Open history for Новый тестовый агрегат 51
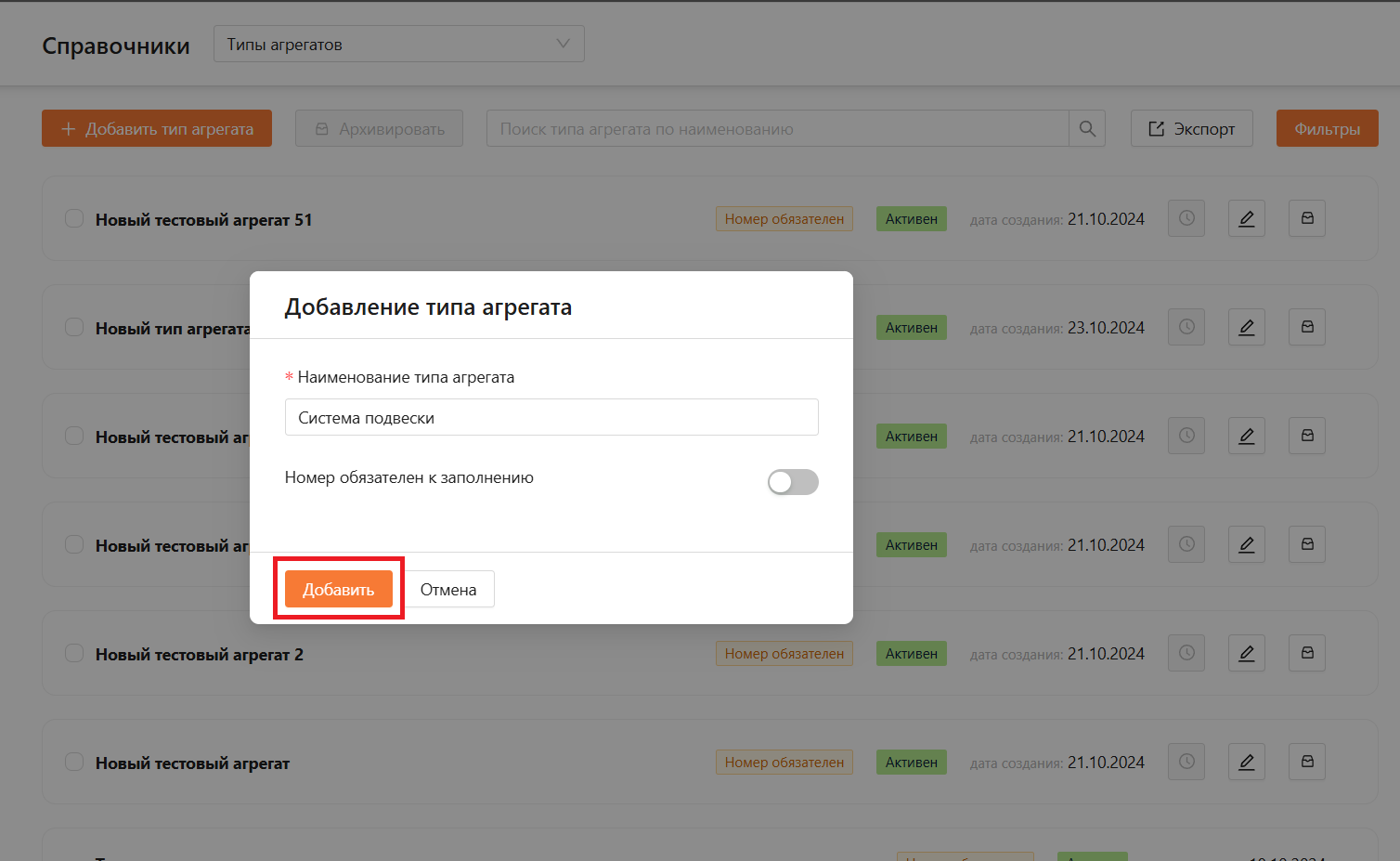1400x861 pixels. 1186,218
